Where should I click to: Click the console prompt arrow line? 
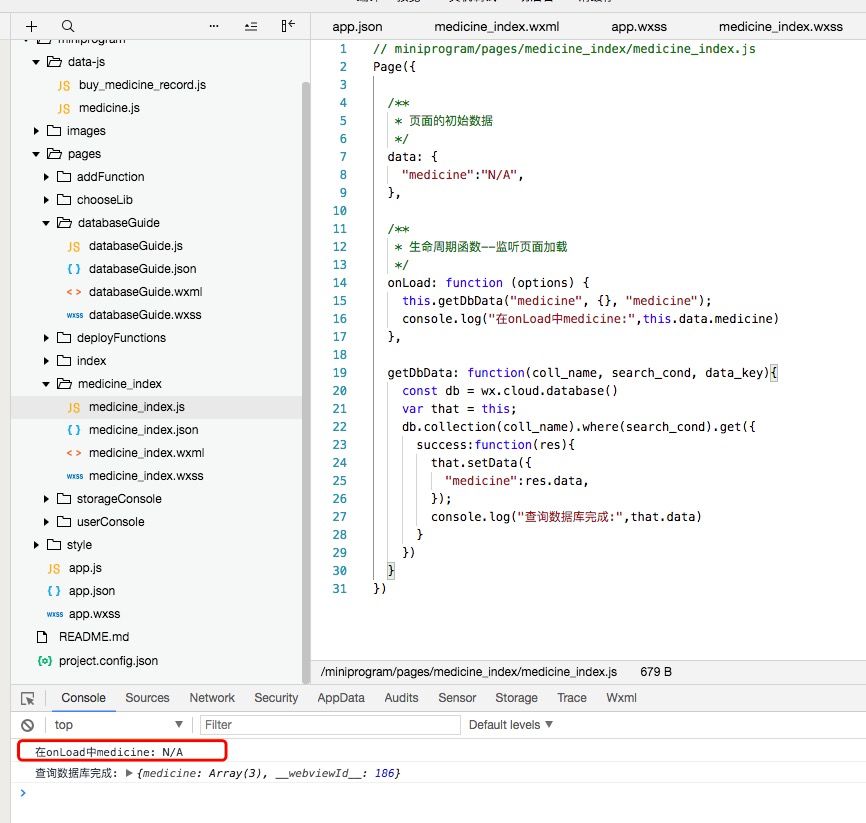tap(23, 793)
